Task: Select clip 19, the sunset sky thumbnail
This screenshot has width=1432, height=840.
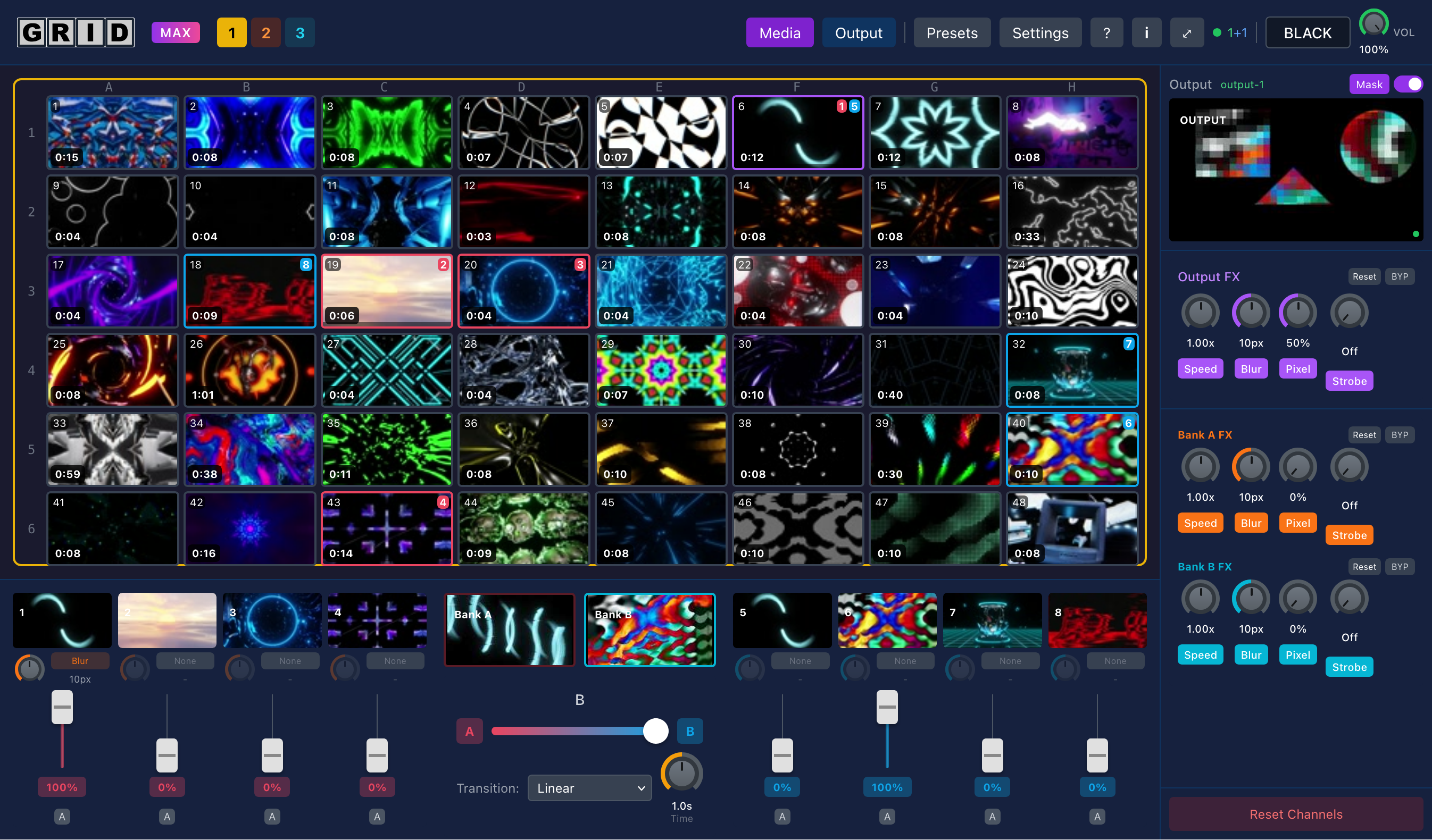Action: pos(387,291)
